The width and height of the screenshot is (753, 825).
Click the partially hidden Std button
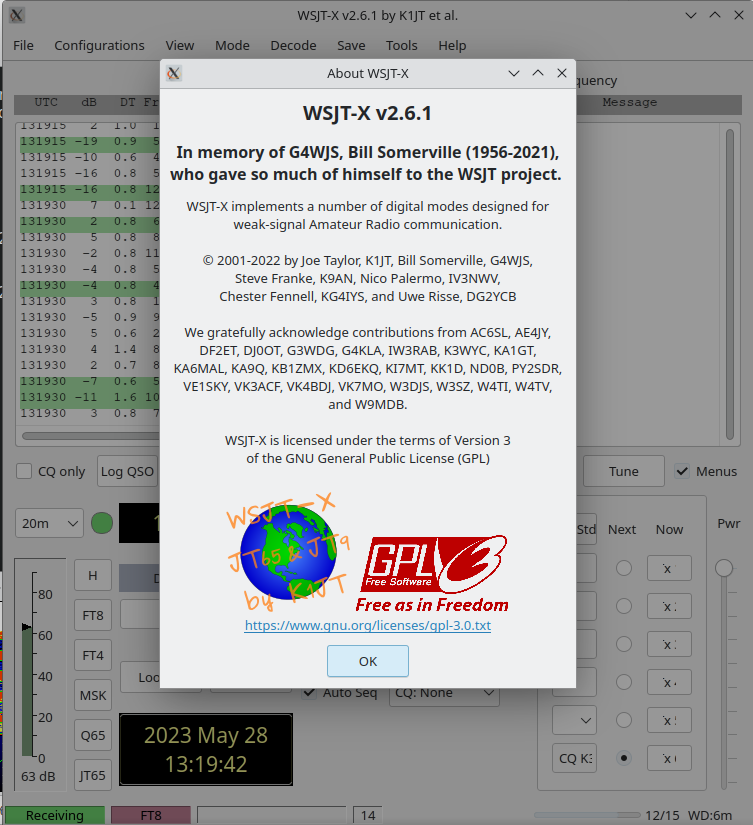coord(586,529)
